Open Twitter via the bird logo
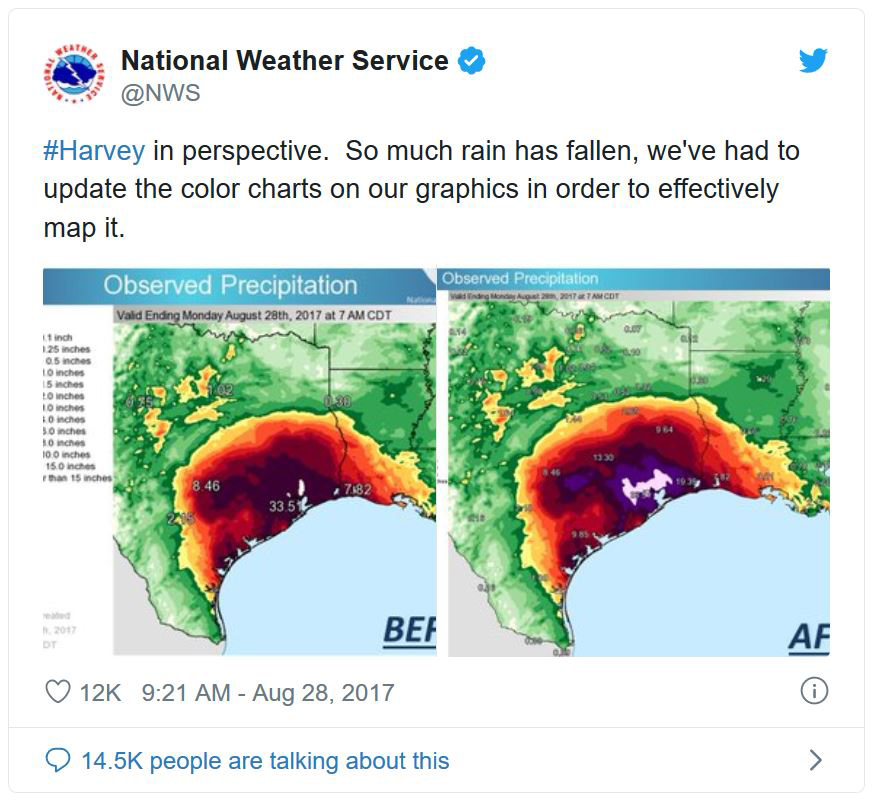The image size is (872, 801). tap(813, 61)
